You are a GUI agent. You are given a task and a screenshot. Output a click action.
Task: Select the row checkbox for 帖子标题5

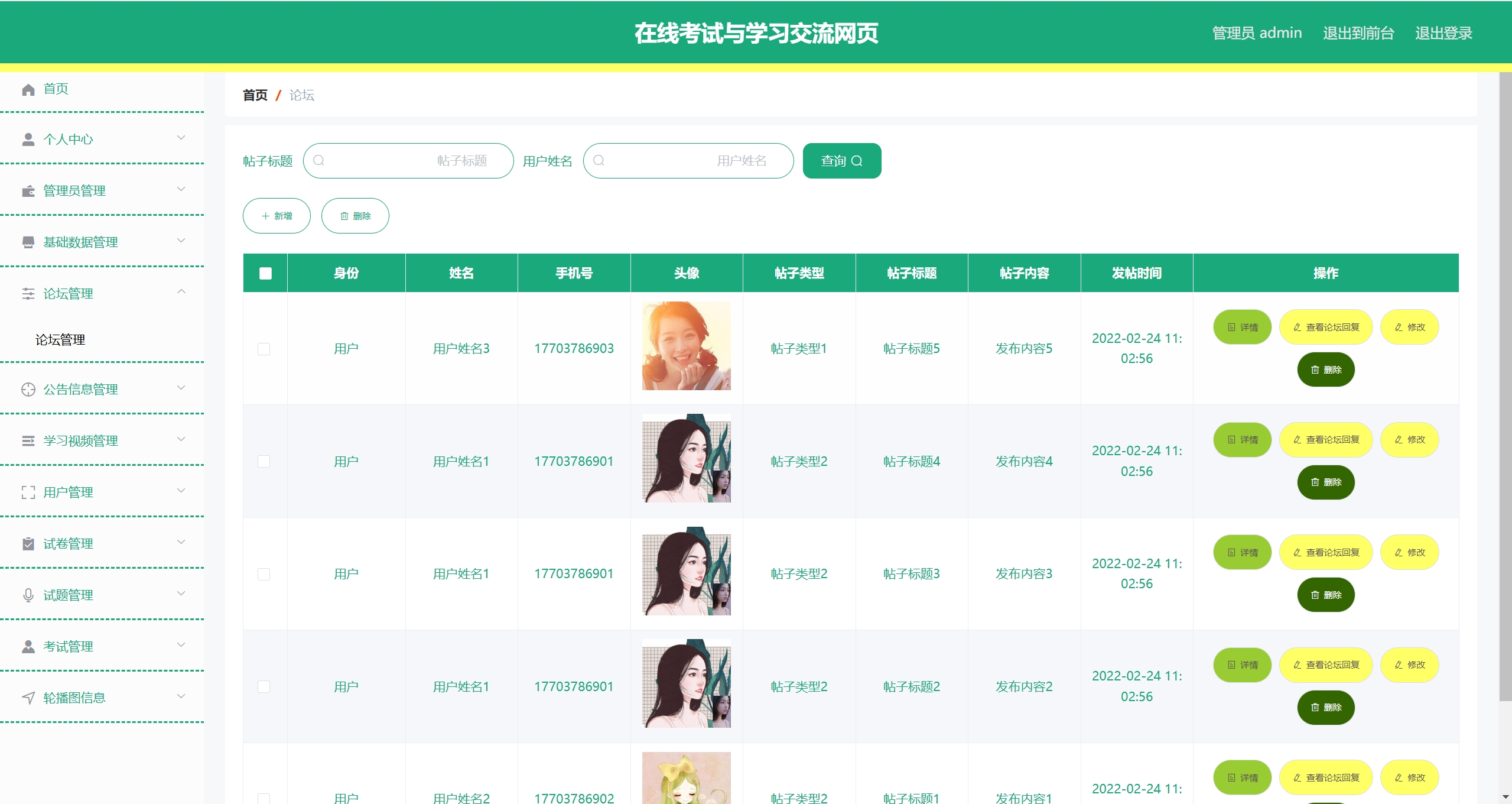[264, 349]
